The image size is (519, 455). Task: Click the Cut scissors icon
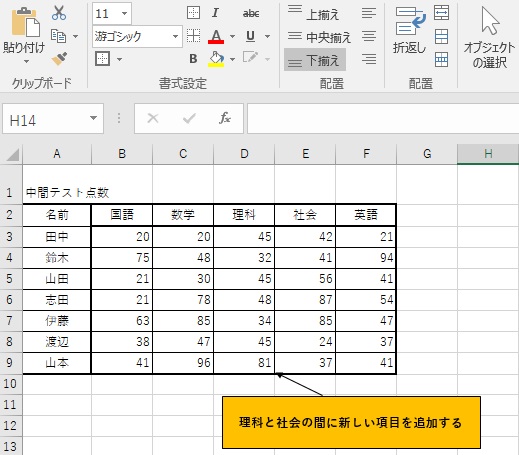59,13
